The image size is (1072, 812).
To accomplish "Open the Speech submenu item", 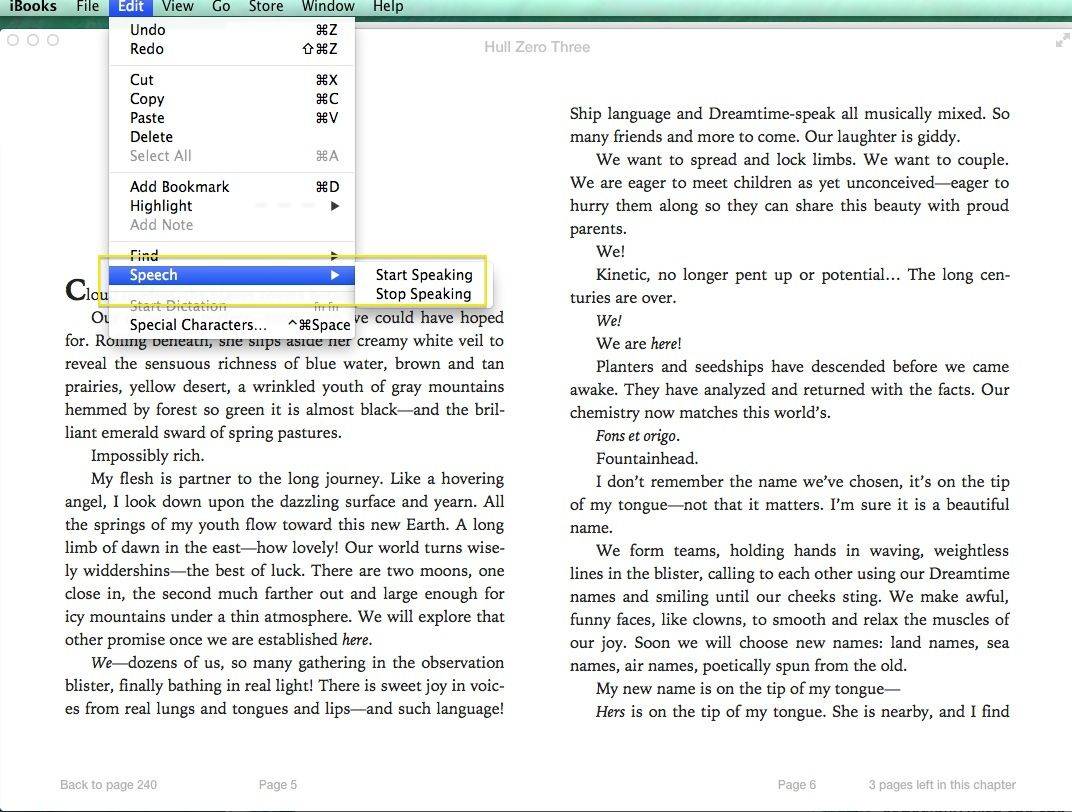I will pyautogui.click(x=231, y=275).
